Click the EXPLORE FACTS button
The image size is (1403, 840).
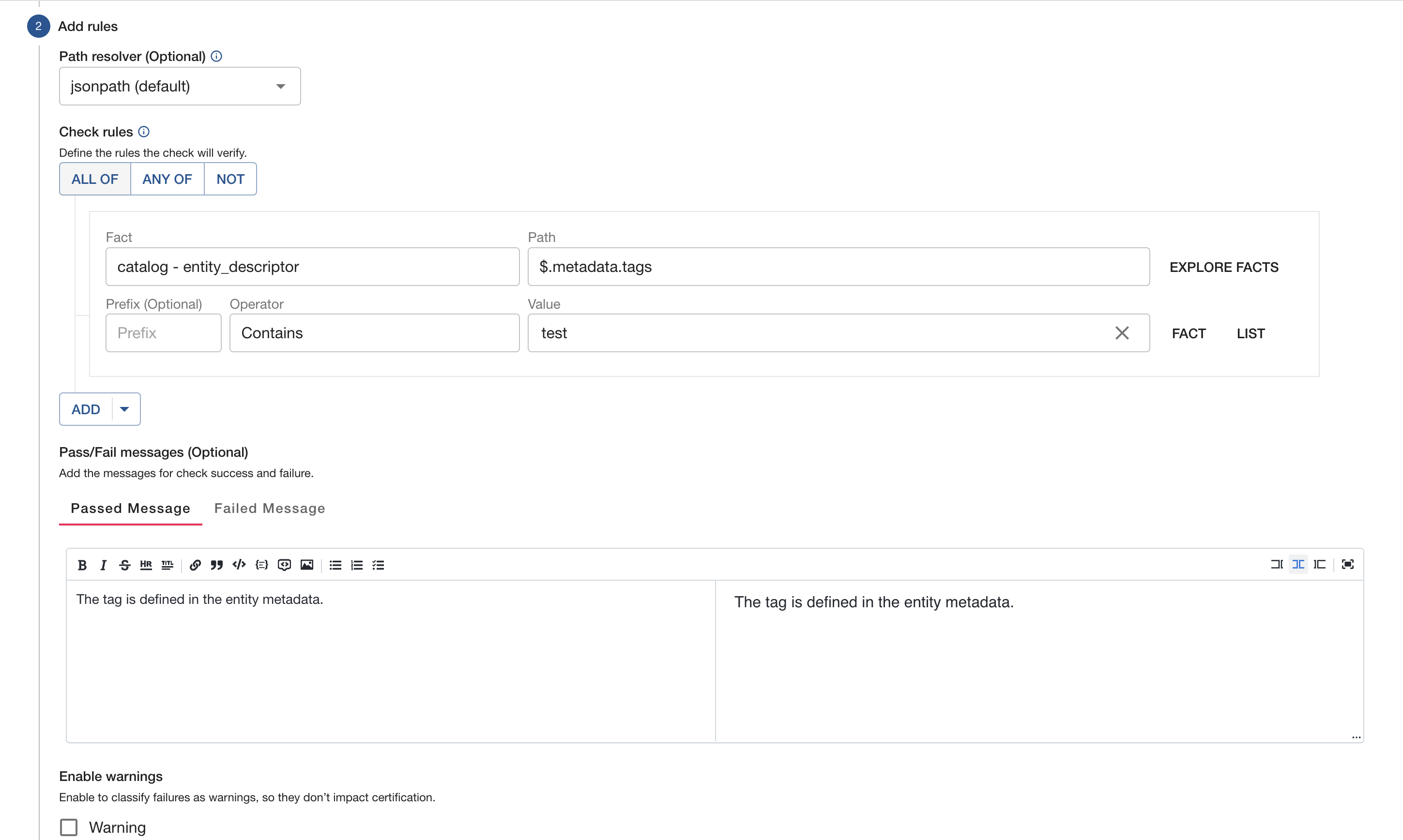[x=1224, y=267]
